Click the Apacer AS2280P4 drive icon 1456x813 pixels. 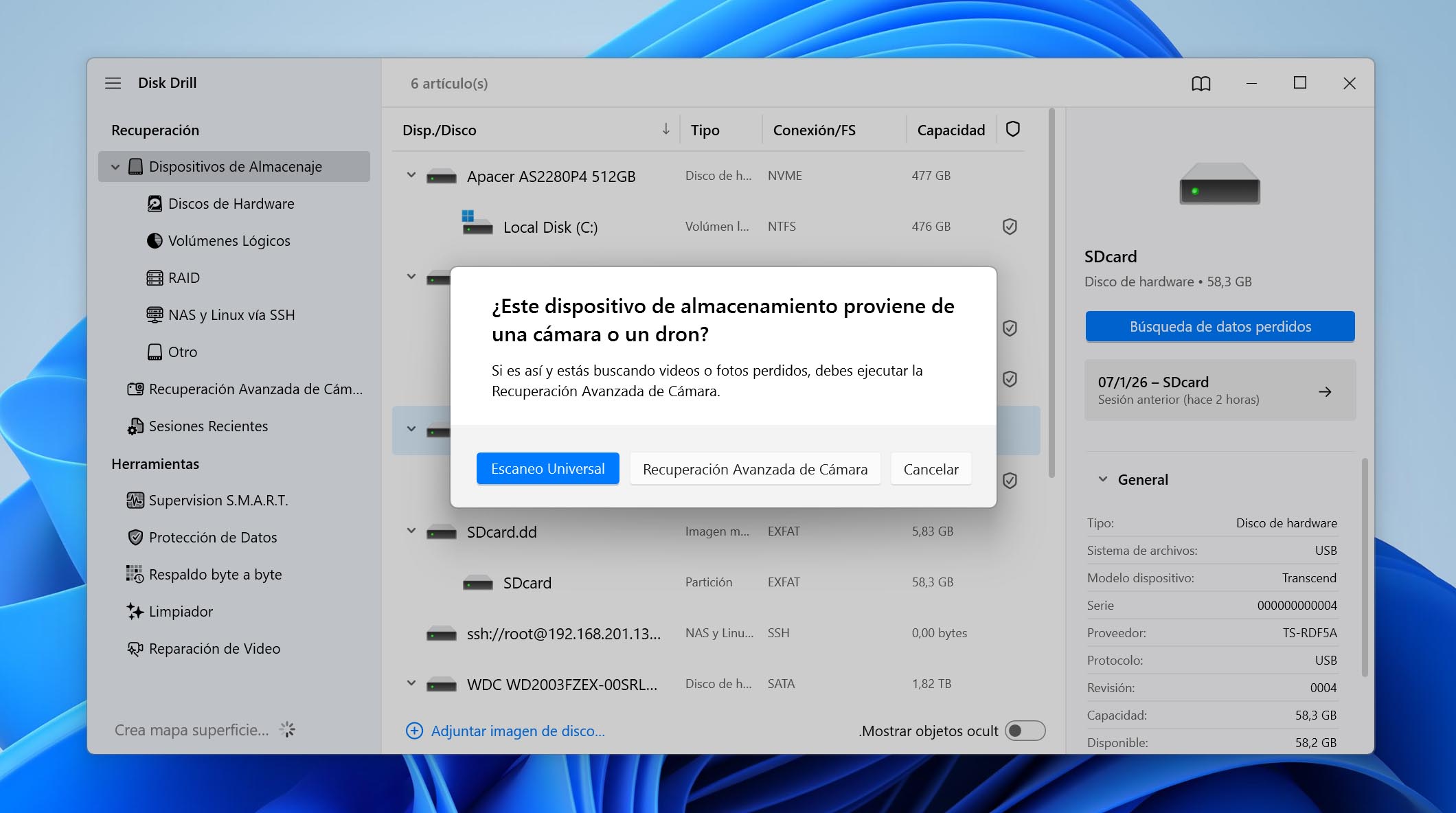click(442, 177)
